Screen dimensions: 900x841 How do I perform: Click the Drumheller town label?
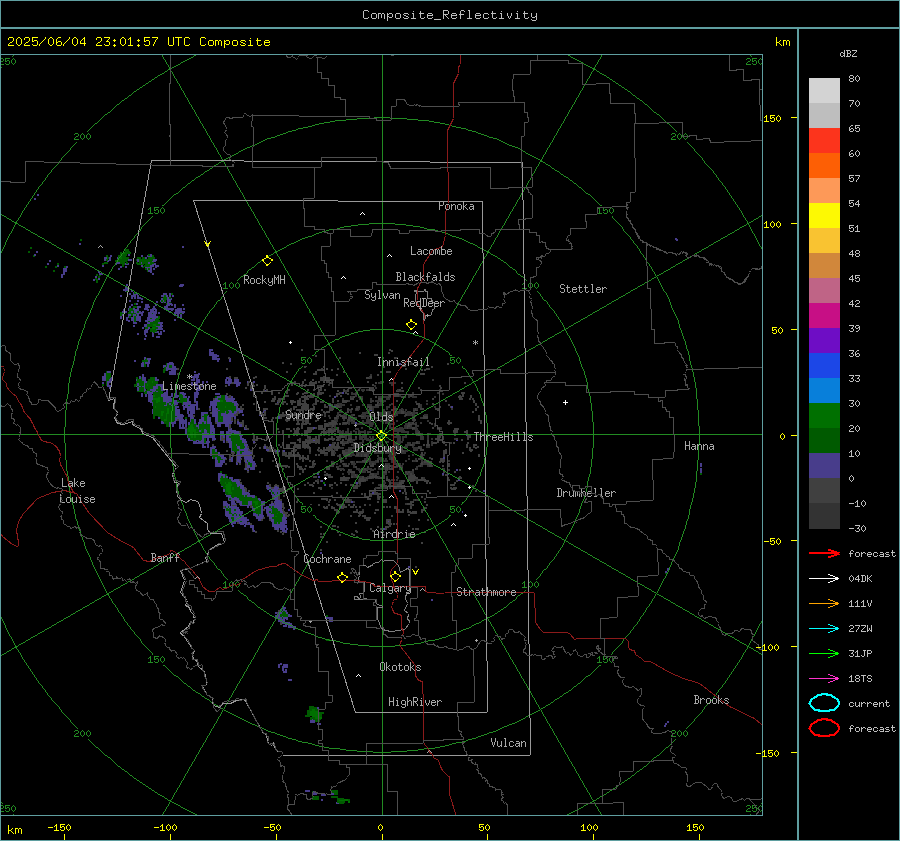[586, 493]
